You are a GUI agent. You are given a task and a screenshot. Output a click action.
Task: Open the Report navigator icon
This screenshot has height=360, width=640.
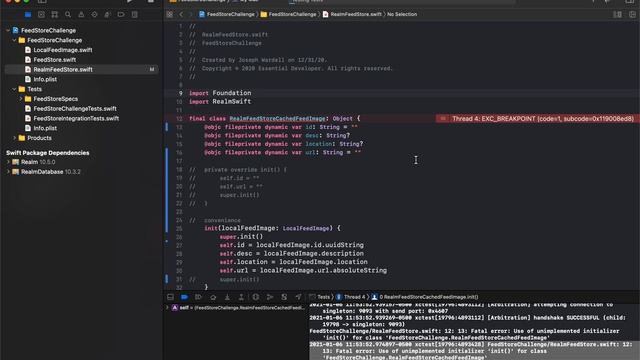pos(134,15)
